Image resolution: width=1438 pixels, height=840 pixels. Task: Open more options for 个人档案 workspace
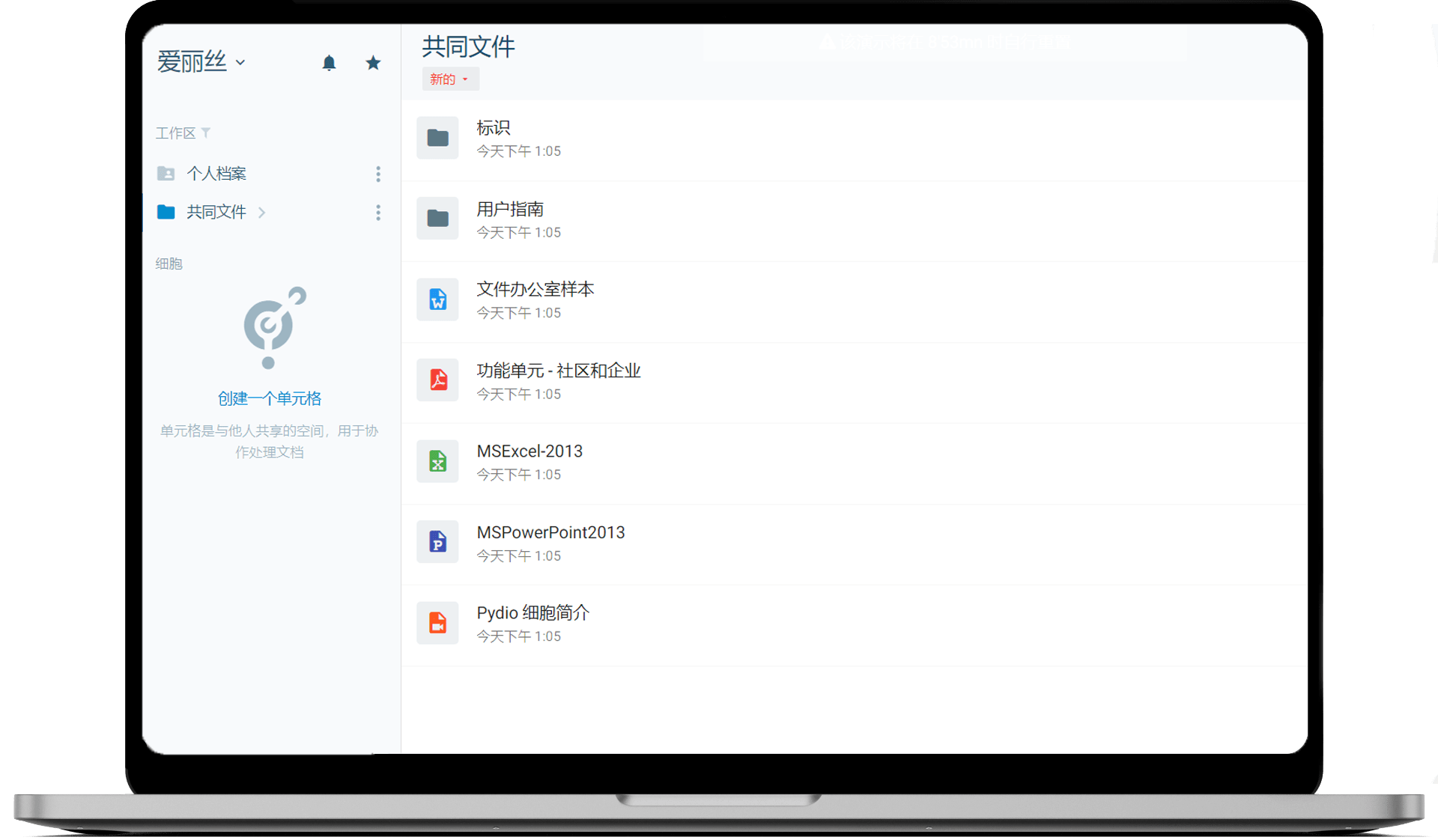[378, 174]
